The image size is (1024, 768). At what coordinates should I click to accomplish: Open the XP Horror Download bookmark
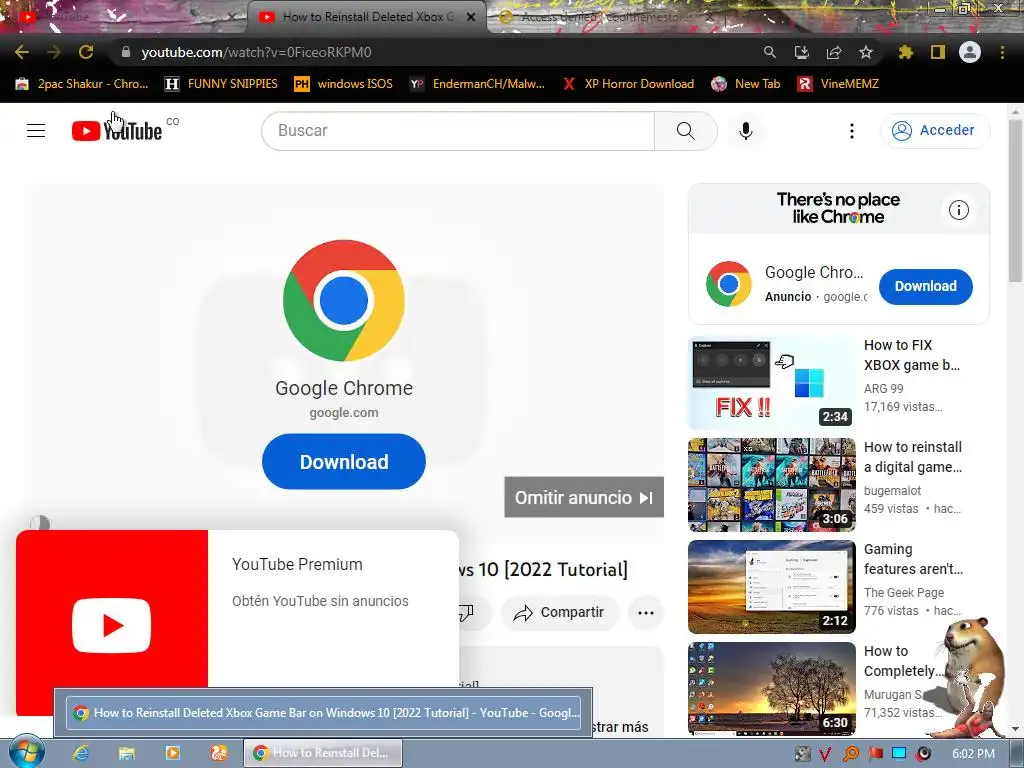(628, 84)
